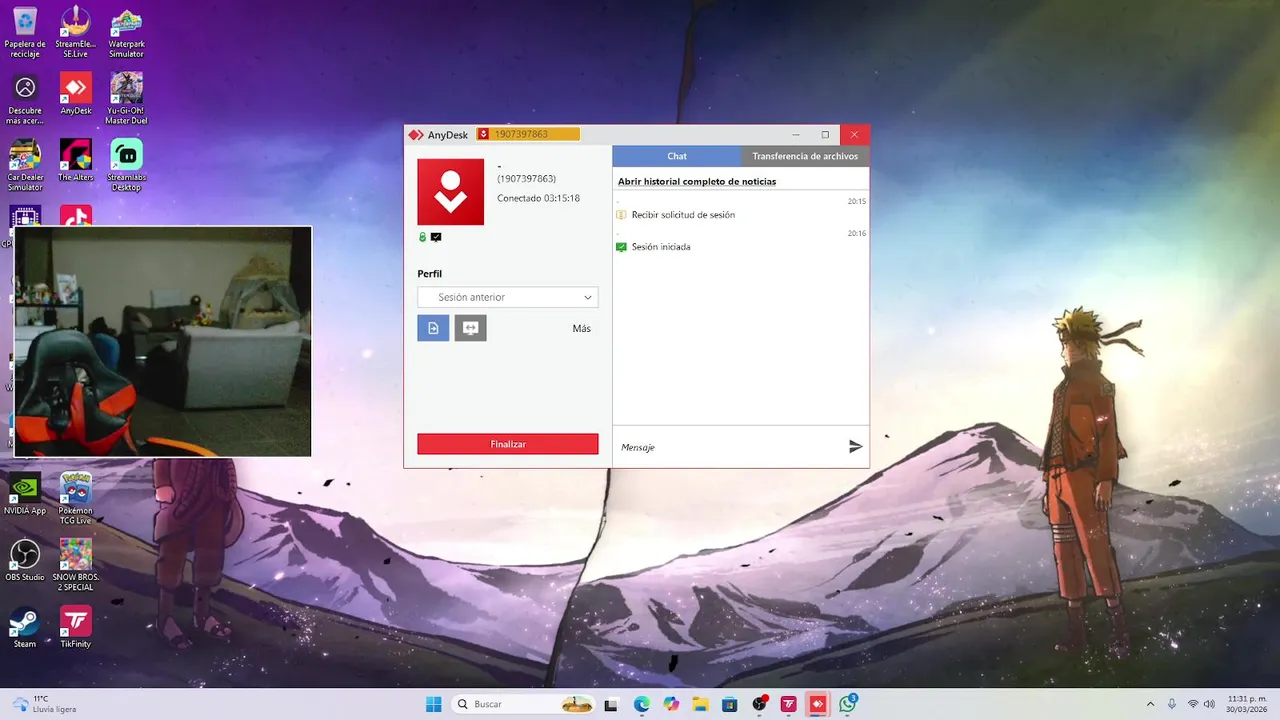The image size is (1280, 720).
Task: Open the Perfil dropdown showing Sesión anterior
Action: [x=508, y=297]
